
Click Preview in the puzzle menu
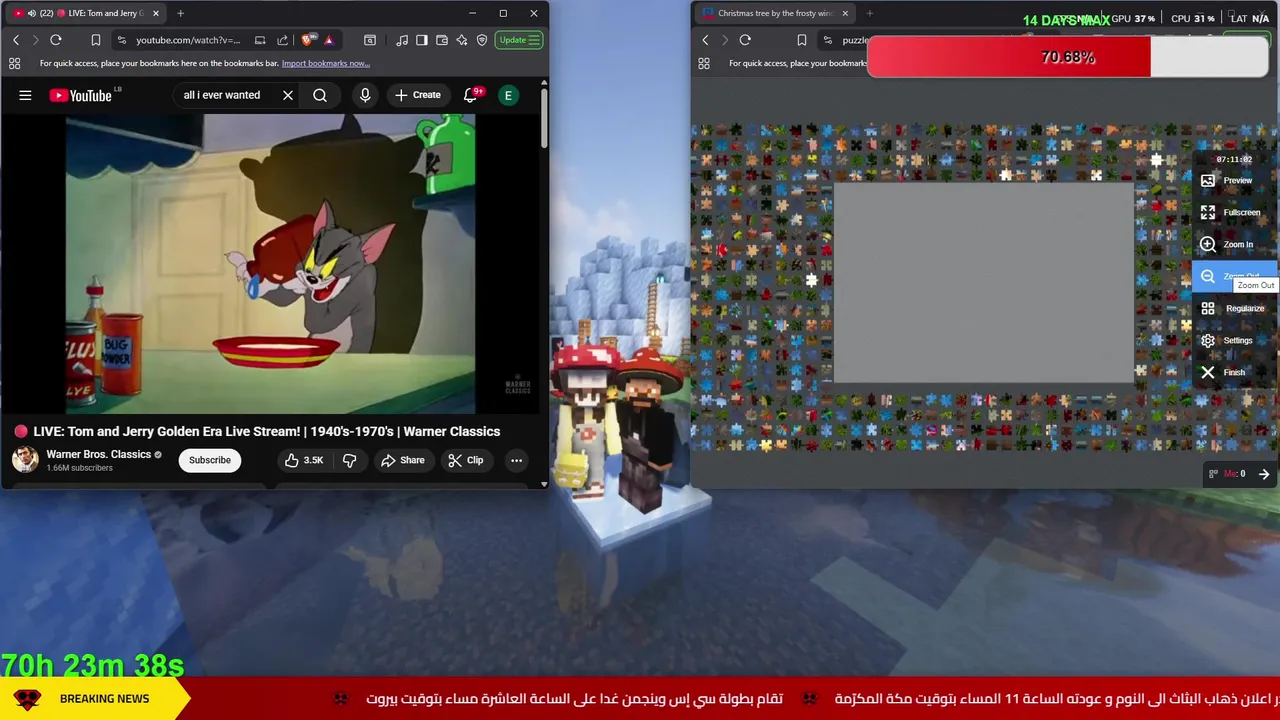coord(1234,180)
